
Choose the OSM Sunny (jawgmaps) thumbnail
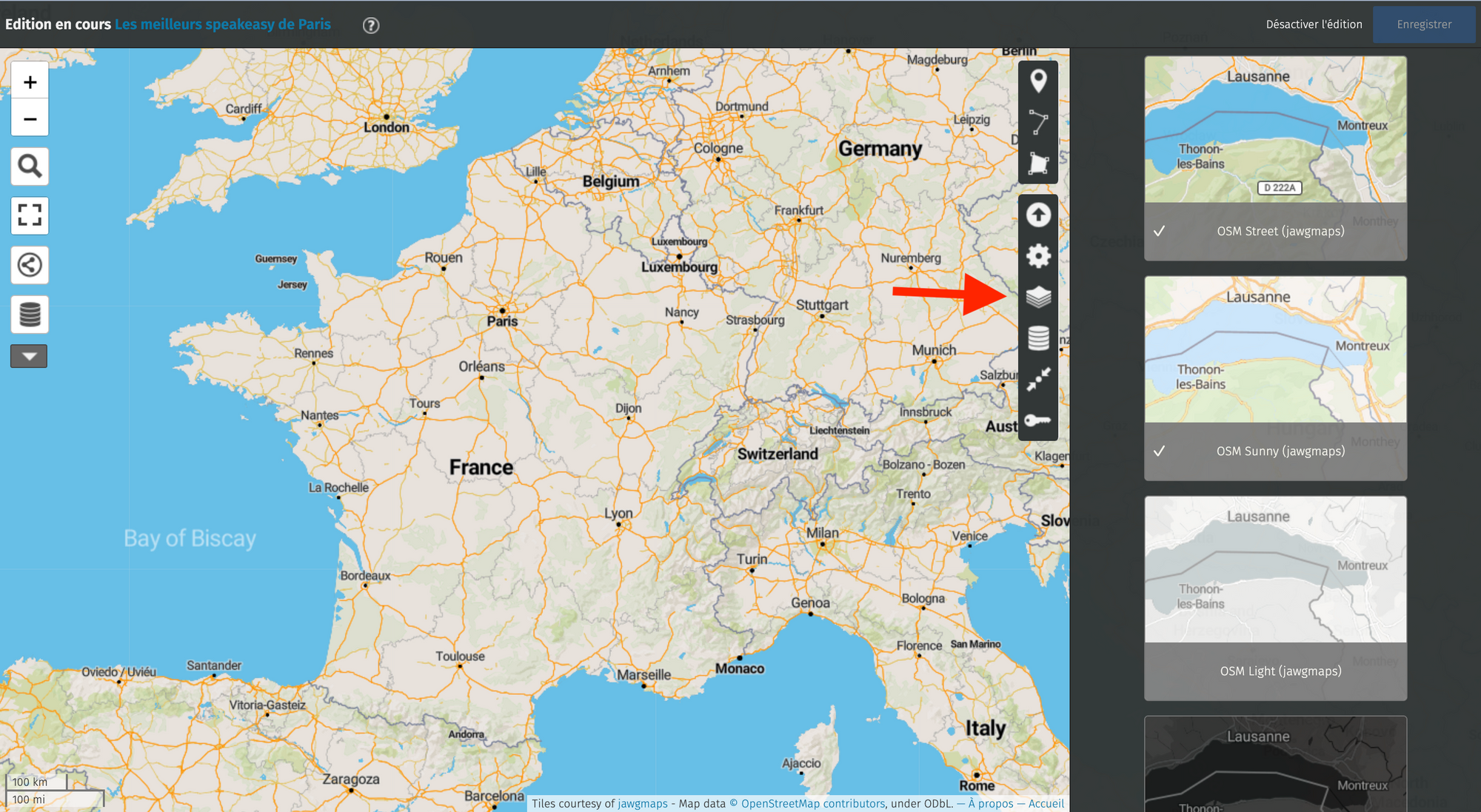(x=1275, y=378)
